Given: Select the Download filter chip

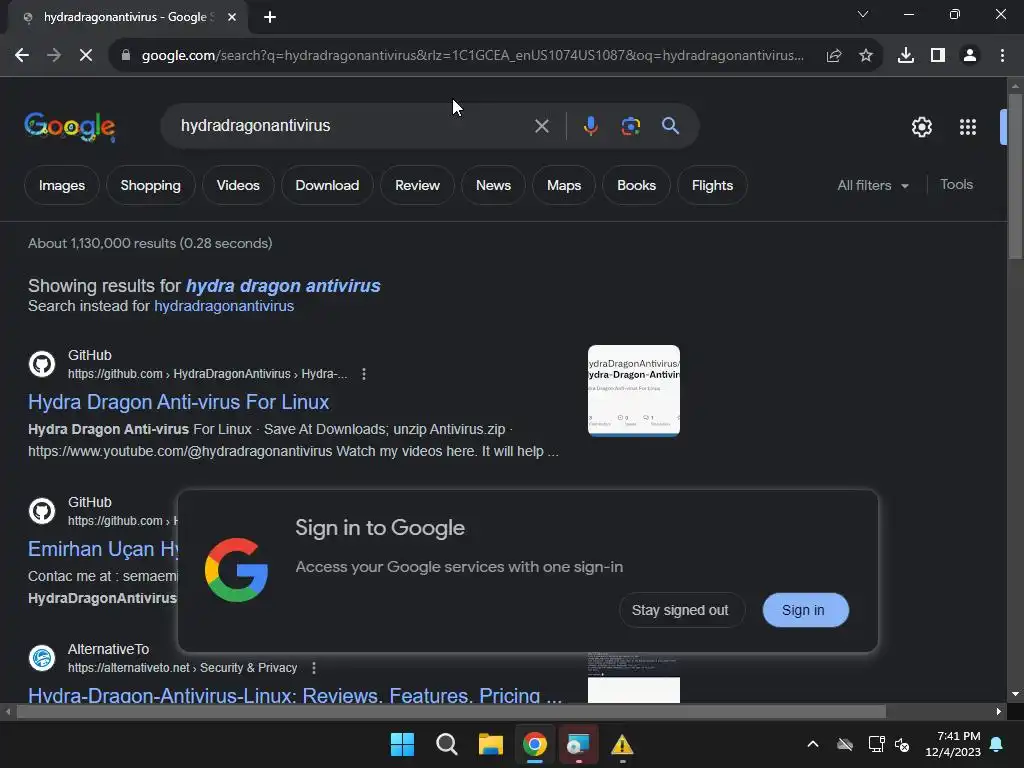Looking at the screenshot, I should [327, 185].
